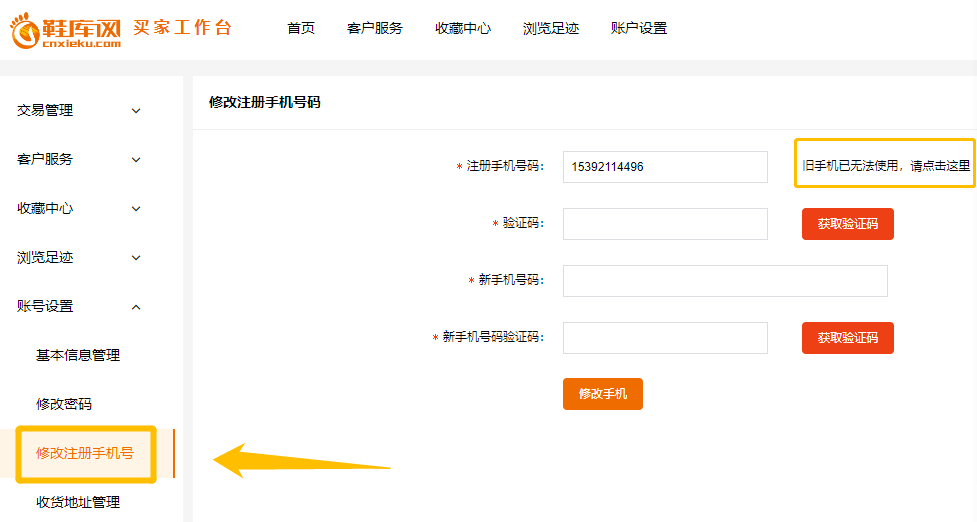Open 修改注册手机号 in the sidebar
The width and height of the screenshot is (977, 522).
pos(85,453)
